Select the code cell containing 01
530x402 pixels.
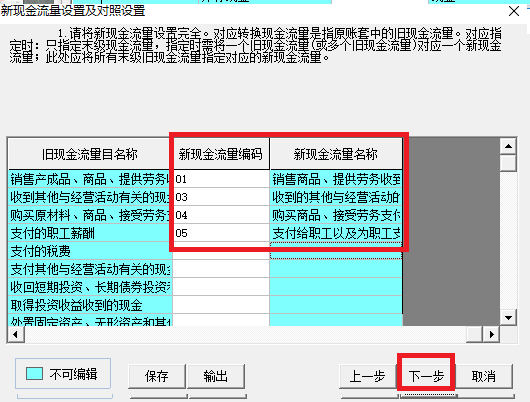point(221,179)
